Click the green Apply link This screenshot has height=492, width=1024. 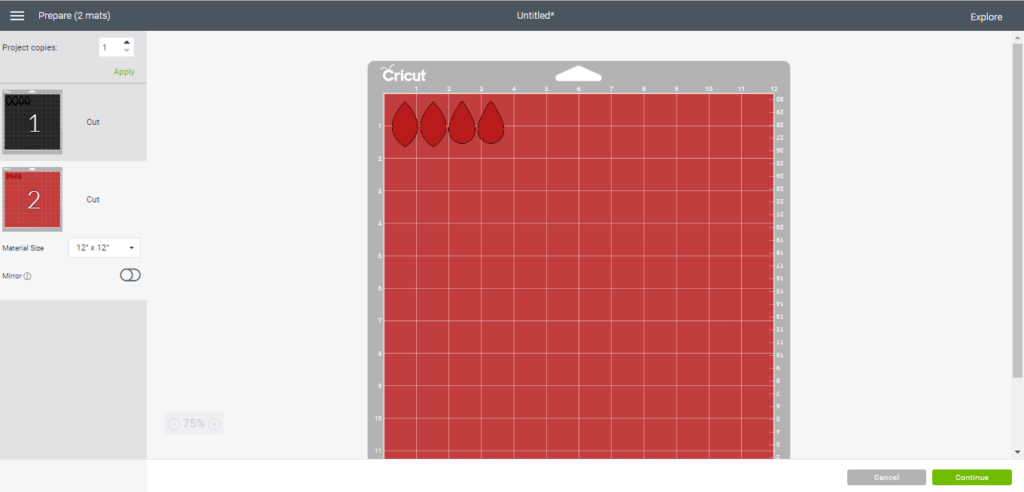(x=123, y=72)
